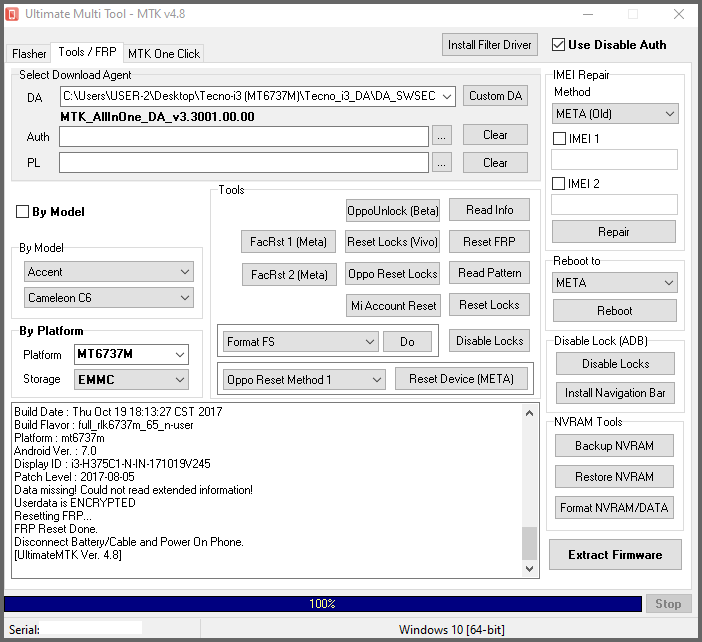The width and height of the screenshot is (702, 642).
Task: Click the Auth file path input field
Action: coord(243,136)
